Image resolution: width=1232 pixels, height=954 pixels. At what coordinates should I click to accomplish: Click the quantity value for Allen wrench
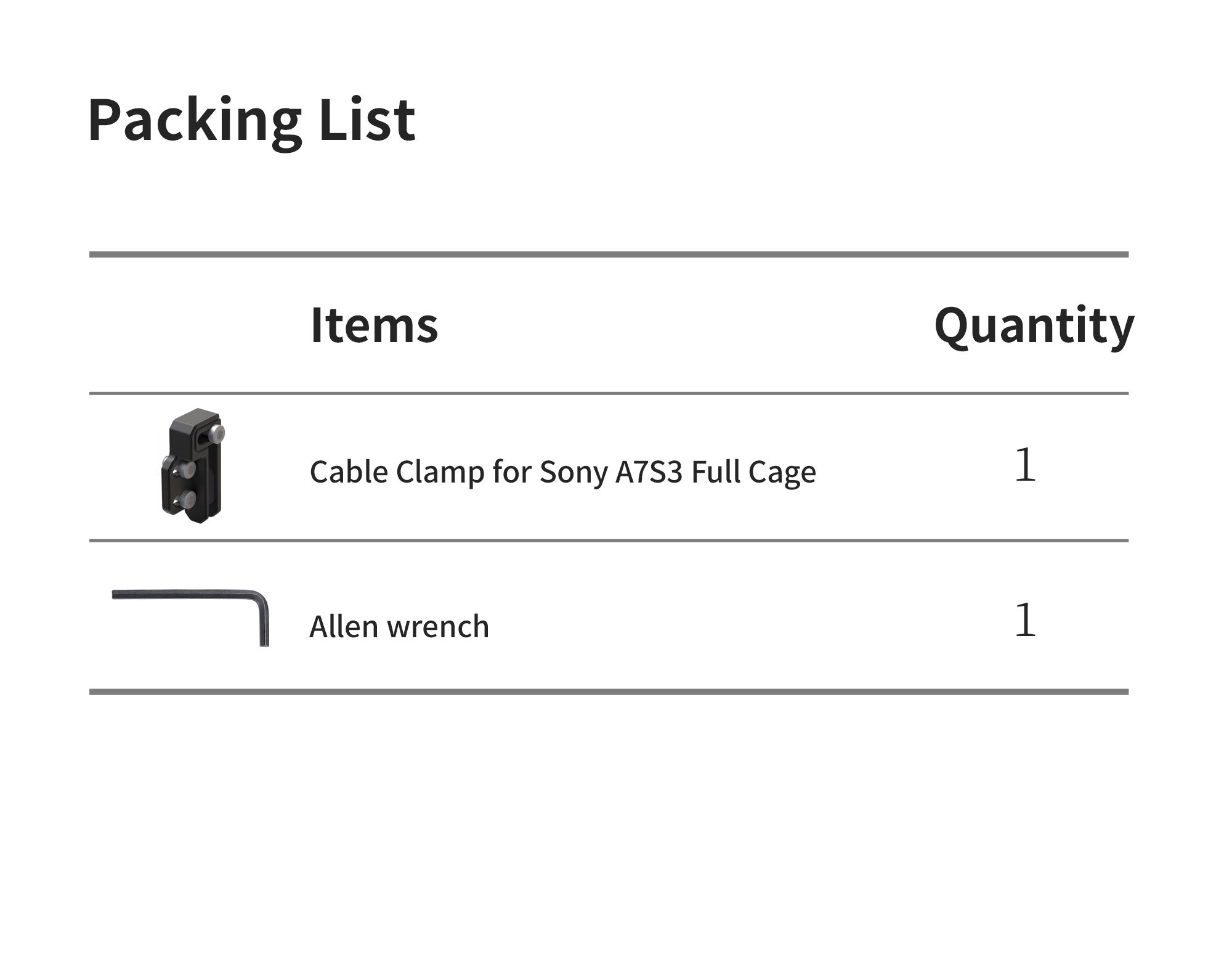pyautogui.click(x=1025, y=620)
